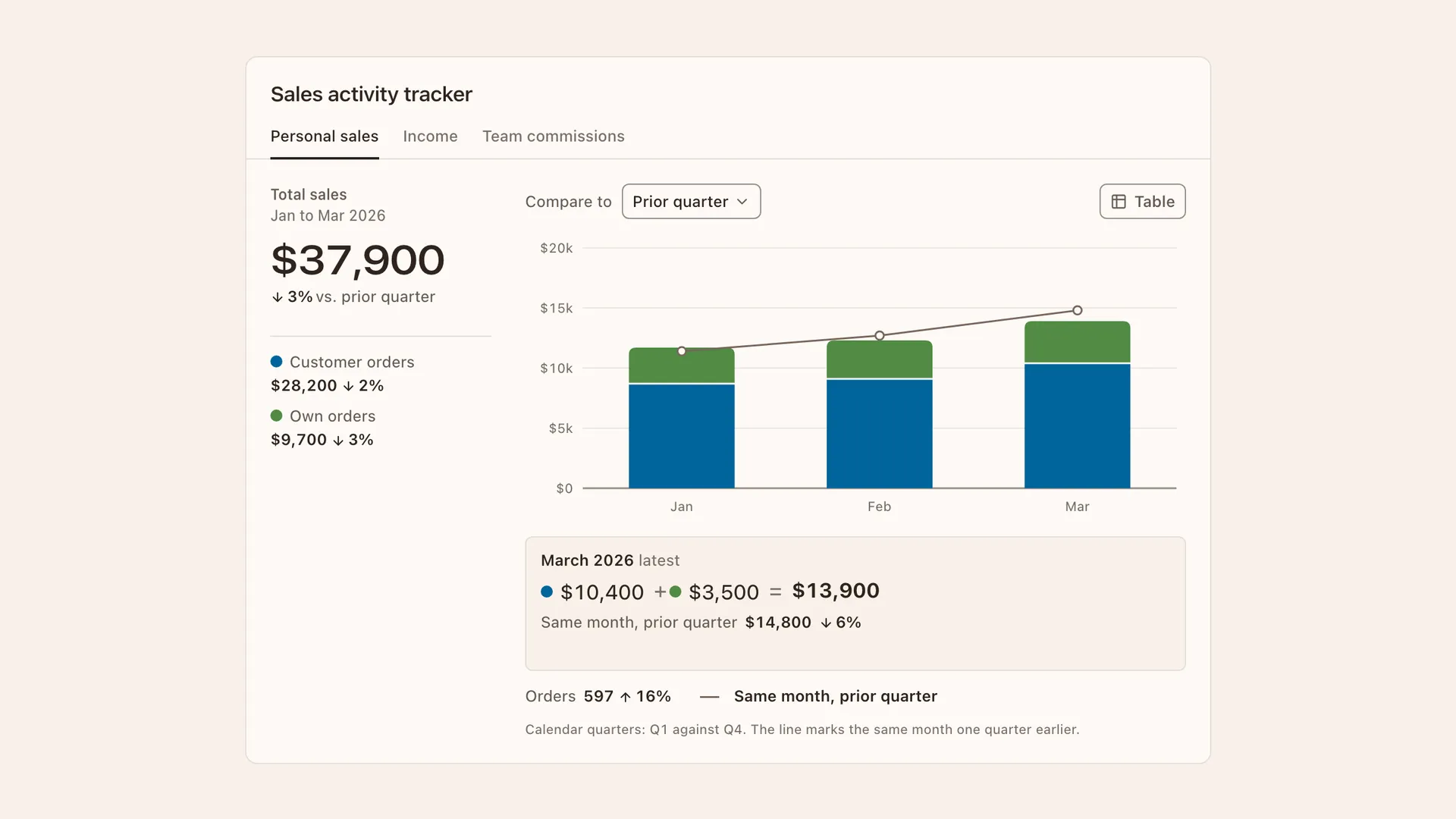Click the $3,500 own orders amount
Screen dimensions: 1456x819
[723, 592]
